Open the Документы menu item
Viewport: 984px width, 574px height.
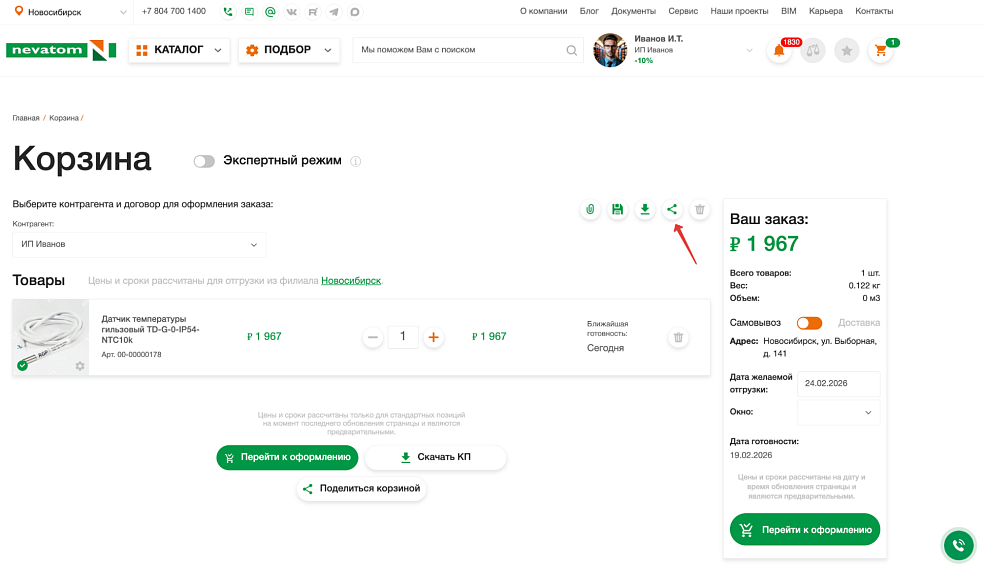(633, 11)
